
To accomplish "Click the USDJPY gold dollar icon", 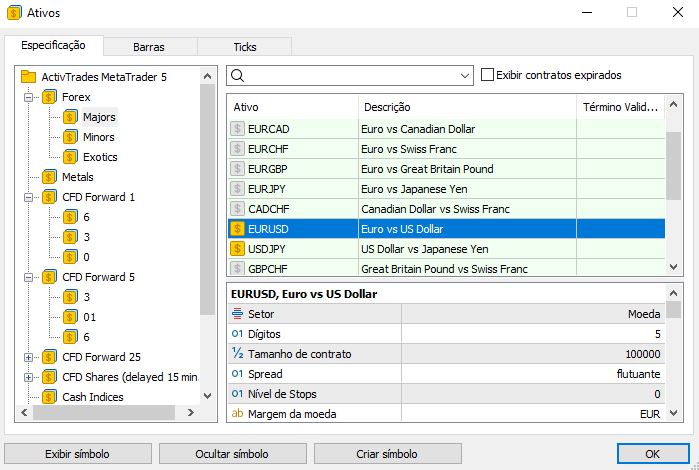I will [237, 249].
